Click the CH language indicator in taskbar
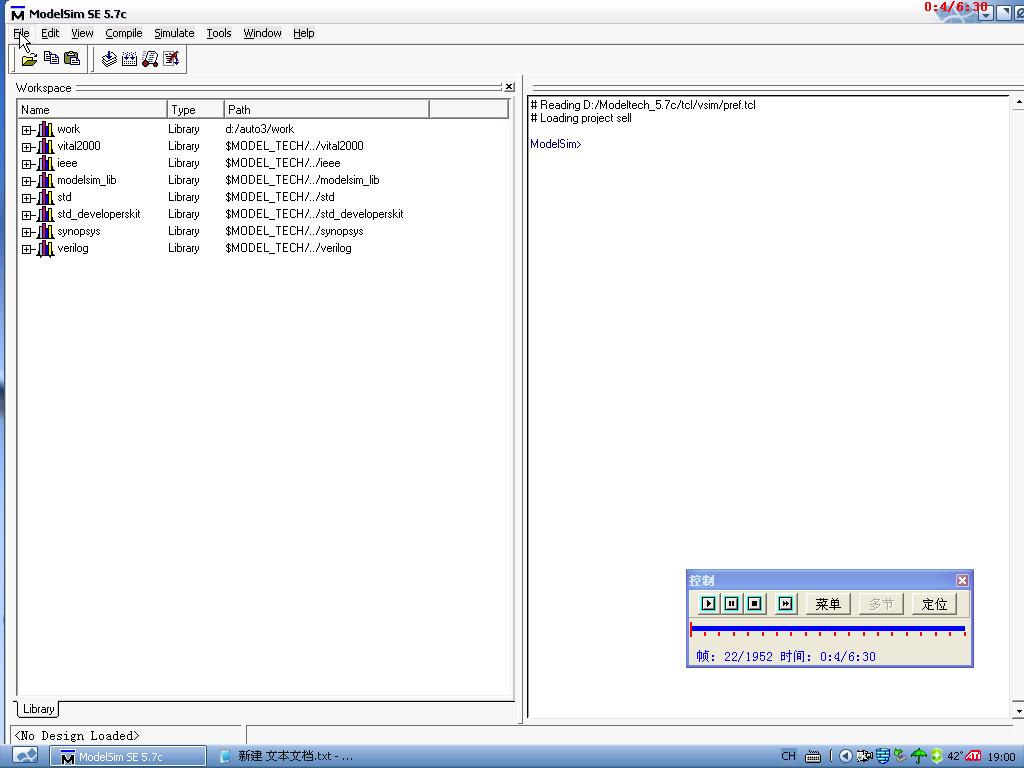The height and width of the screenshot is (768, 1024). coord(788,756)
